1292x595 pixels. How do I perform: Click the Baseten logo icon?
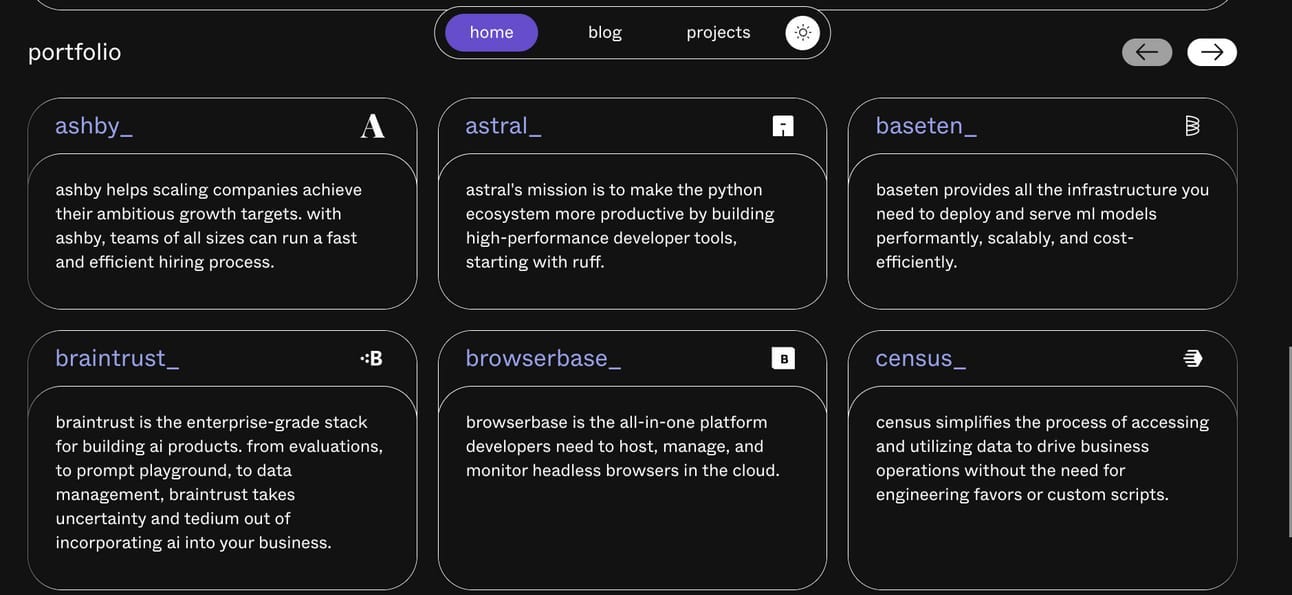[x=1192, y=126]
